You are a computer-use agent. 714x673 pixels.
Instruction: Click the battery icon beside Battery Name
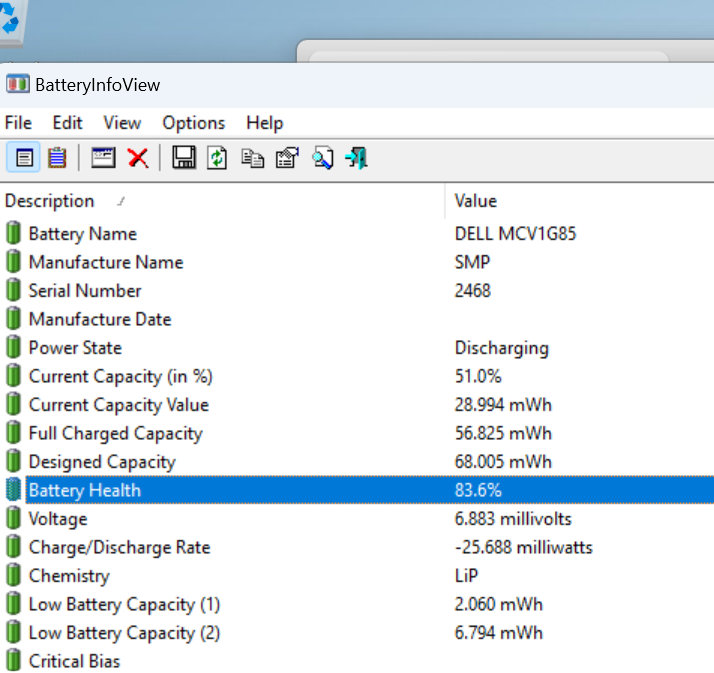click(x=14, y=233)
